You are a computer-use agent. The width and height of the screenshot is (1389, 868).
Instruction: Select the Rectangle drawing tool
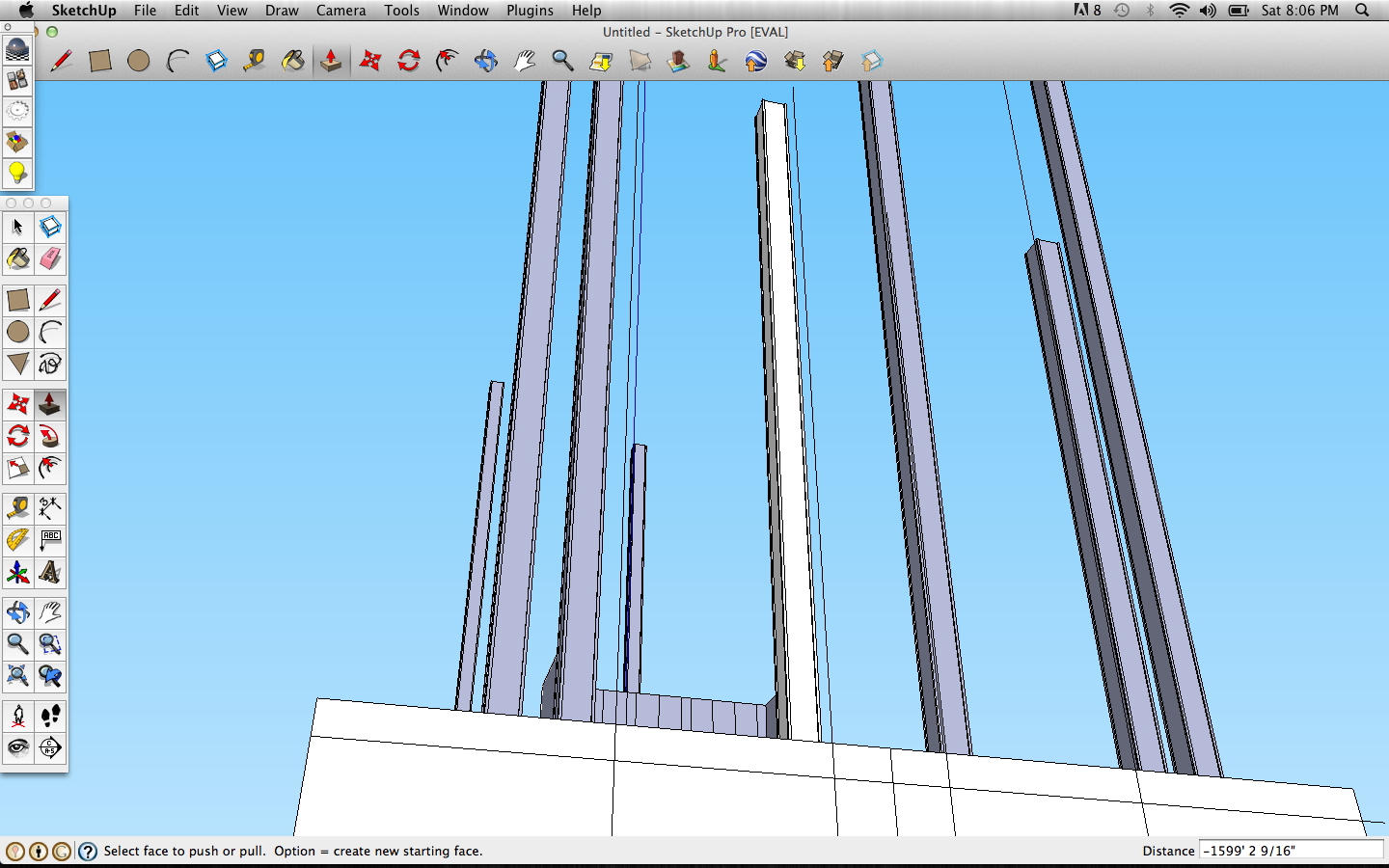[x=100, y=61]
